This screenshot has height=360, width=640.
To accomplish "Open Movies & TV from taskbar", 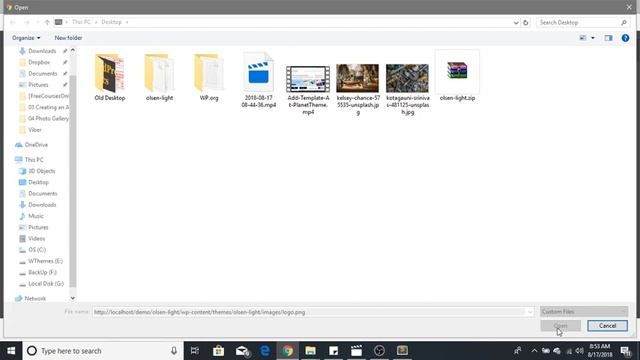I will 356,351.
